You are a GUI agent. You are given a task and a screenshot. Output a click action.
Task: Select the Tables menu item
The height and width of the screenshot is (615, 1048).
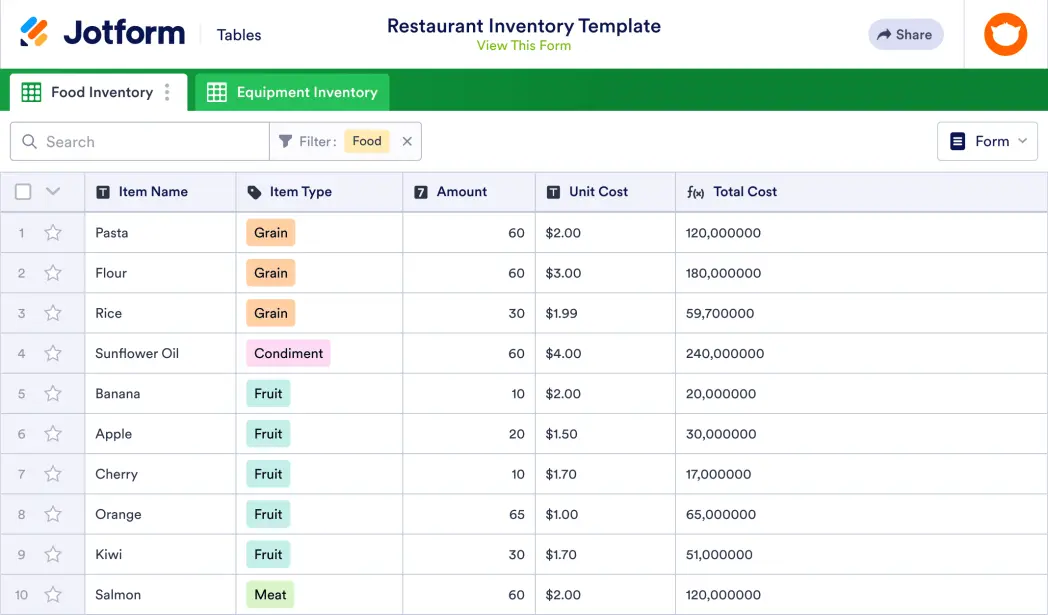[x=239, y=34]
